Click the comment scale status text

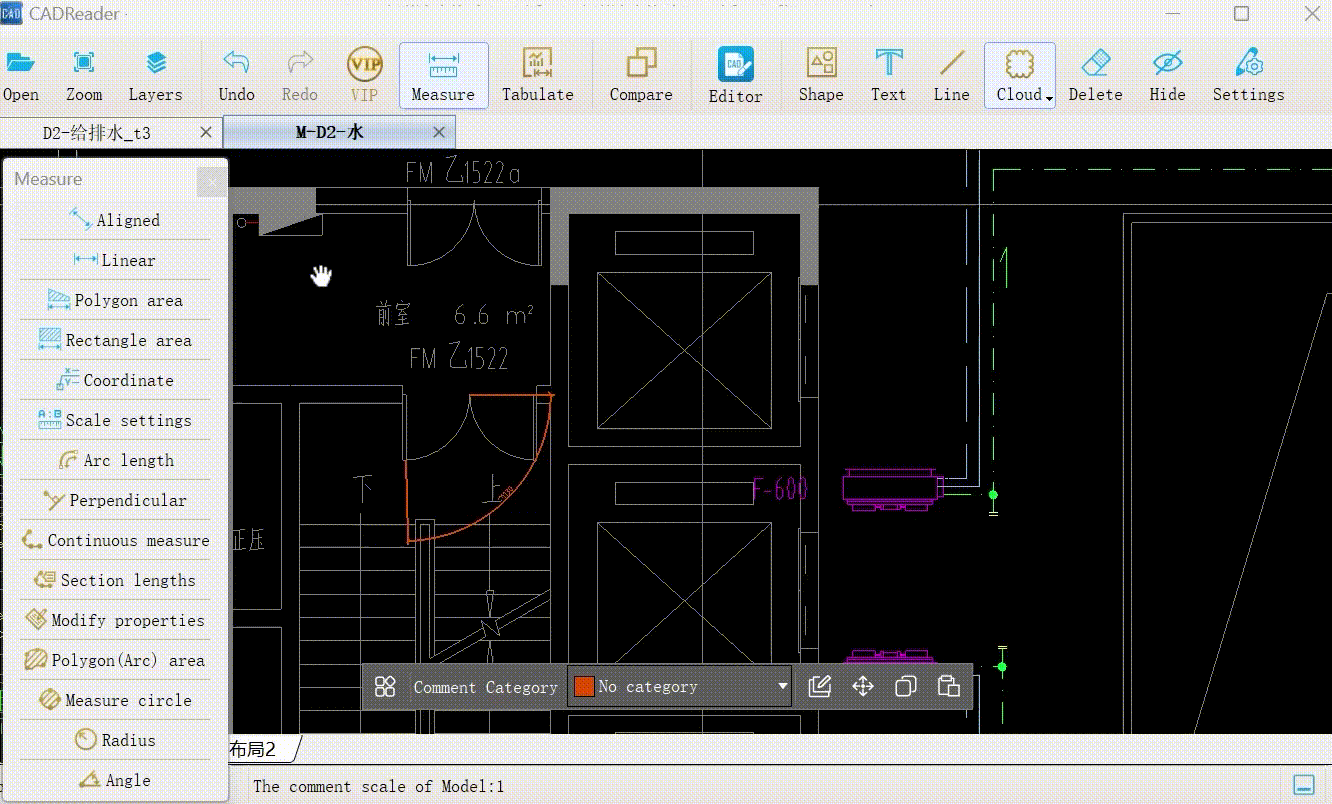coord(379,787)
